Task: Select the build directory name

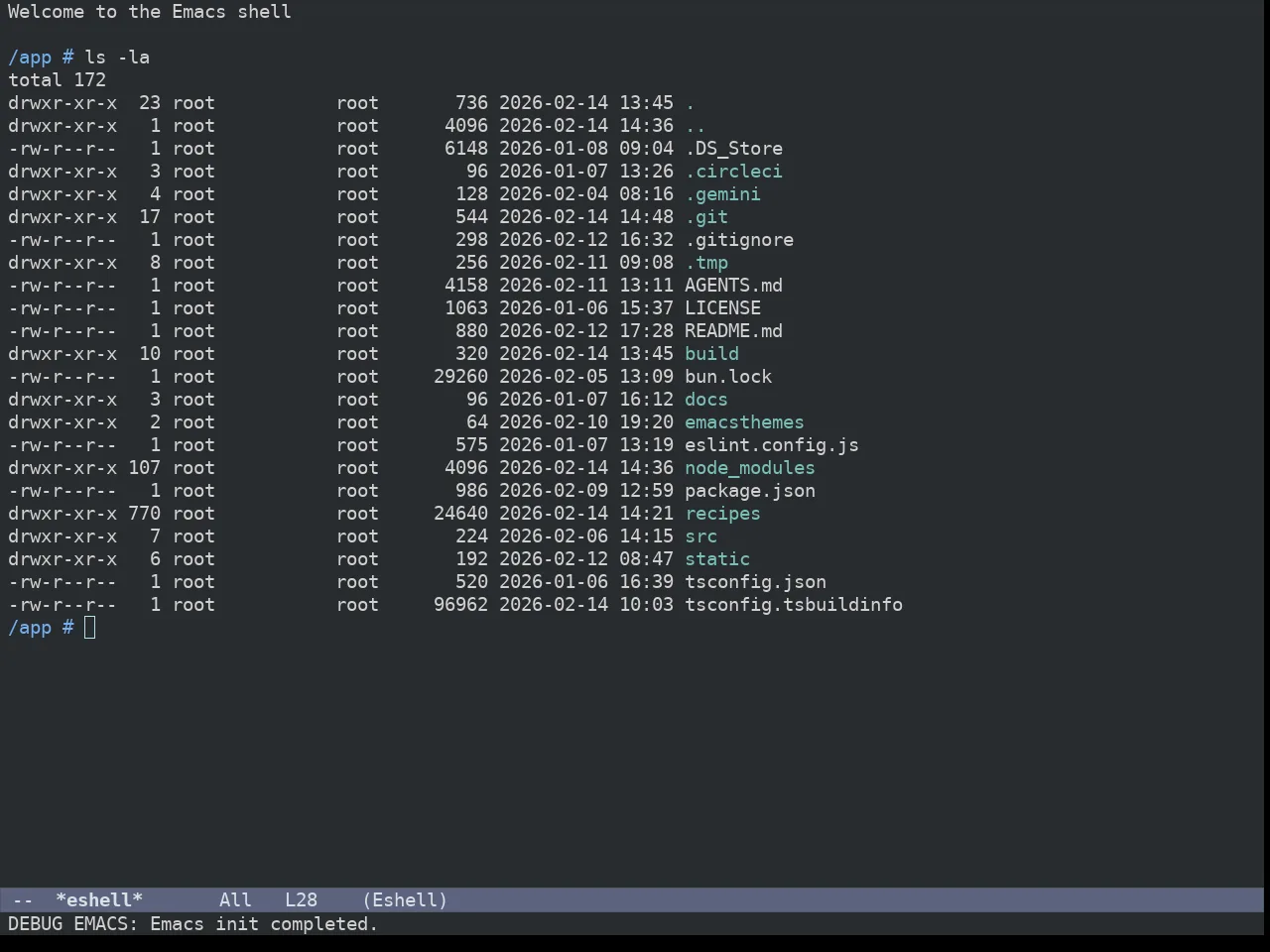Action: tap(711, 354)
